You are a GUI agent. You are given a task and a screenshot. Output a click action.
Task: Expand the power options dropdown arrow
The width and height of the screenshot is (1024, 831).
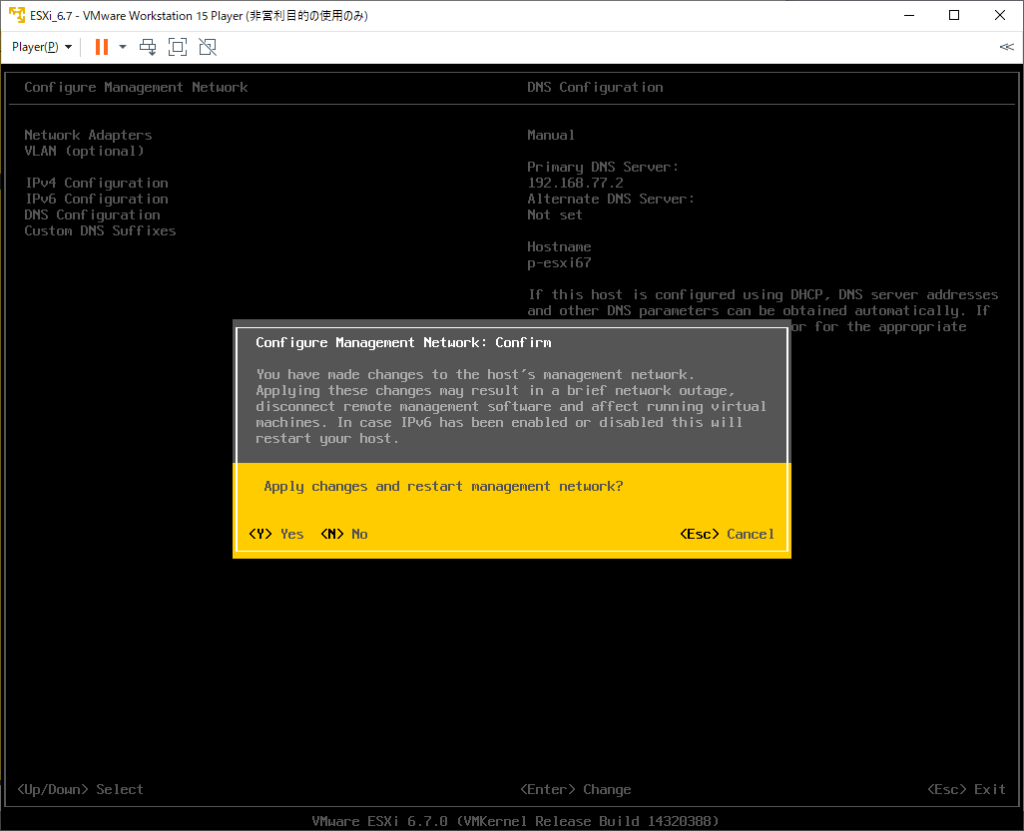coord(122,47)
